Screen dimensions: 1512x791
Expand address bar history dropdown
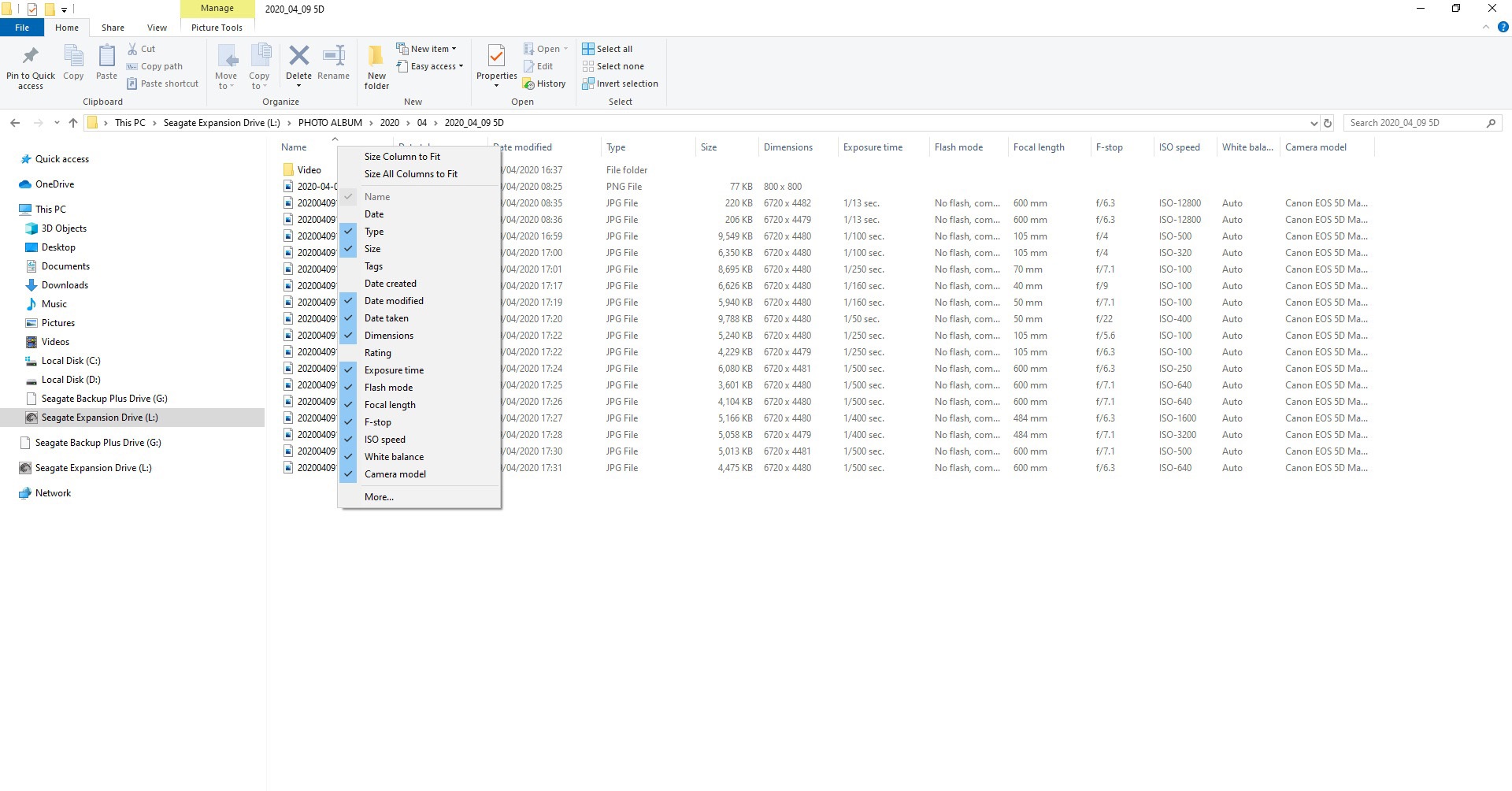tap(1314, 123)
